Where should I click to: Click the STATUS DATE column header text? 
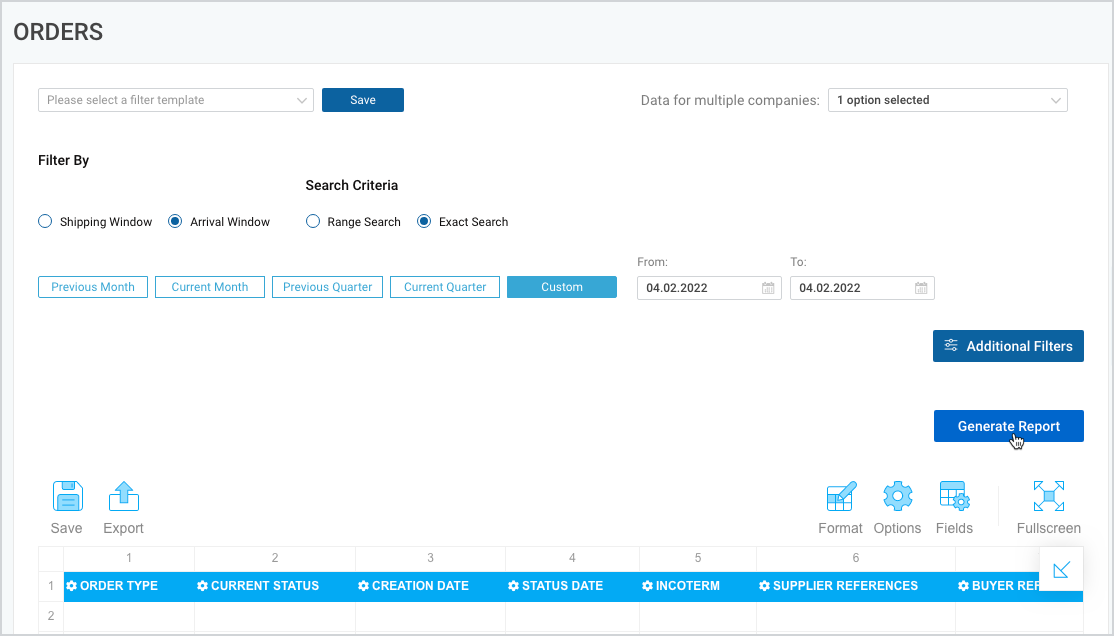pos(562,586)
